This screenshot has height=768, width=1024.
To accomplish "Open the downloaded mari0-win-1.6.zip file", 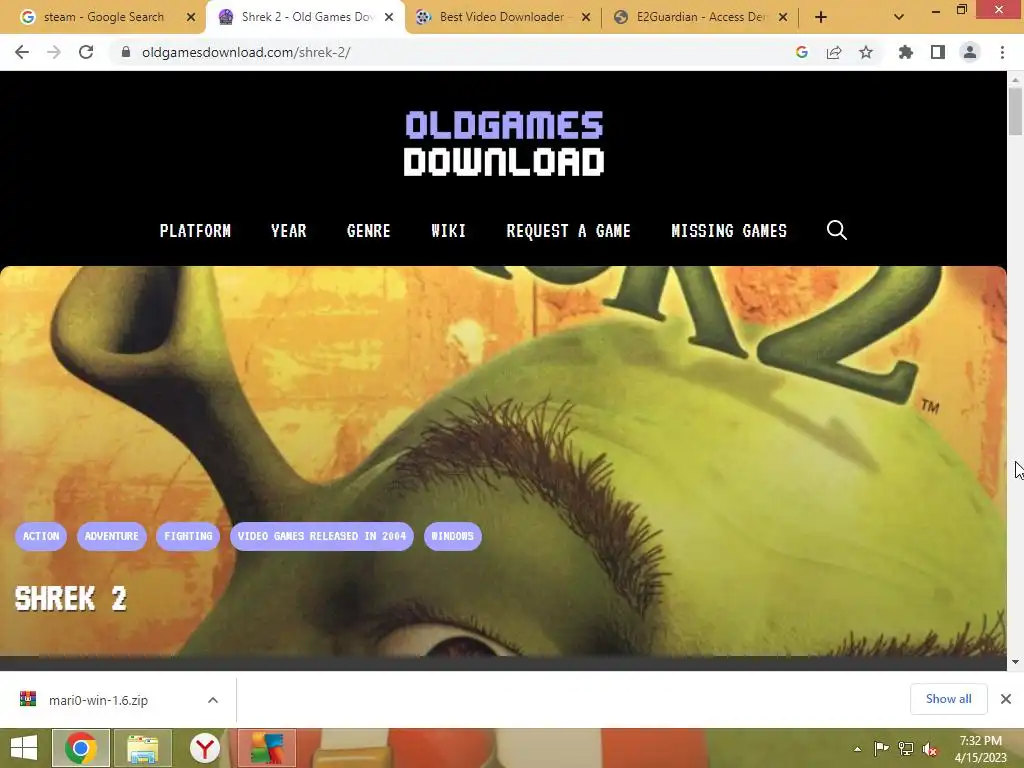I will tap(98, 700).
